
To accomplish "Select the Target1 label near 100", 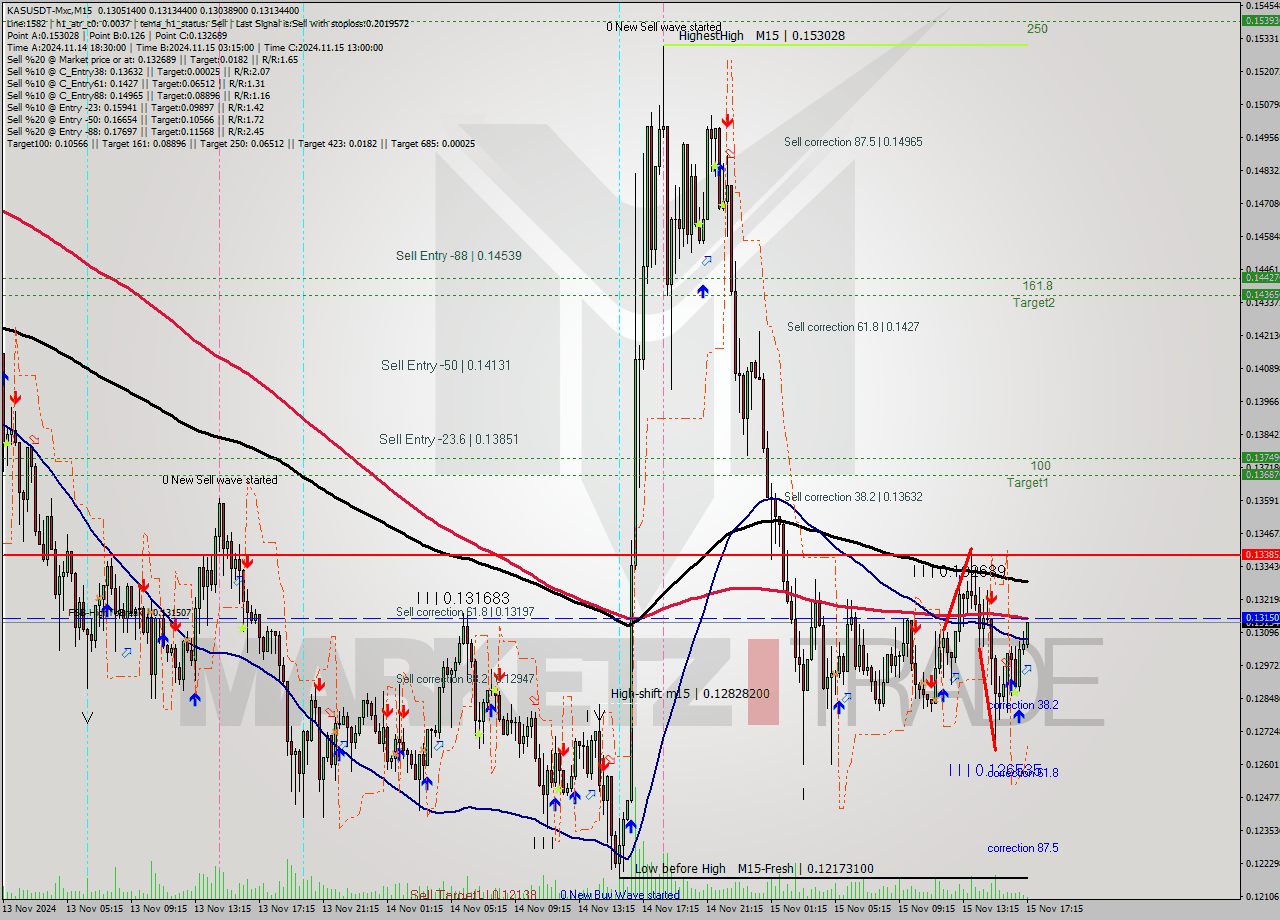I will tap(1027, 483).
